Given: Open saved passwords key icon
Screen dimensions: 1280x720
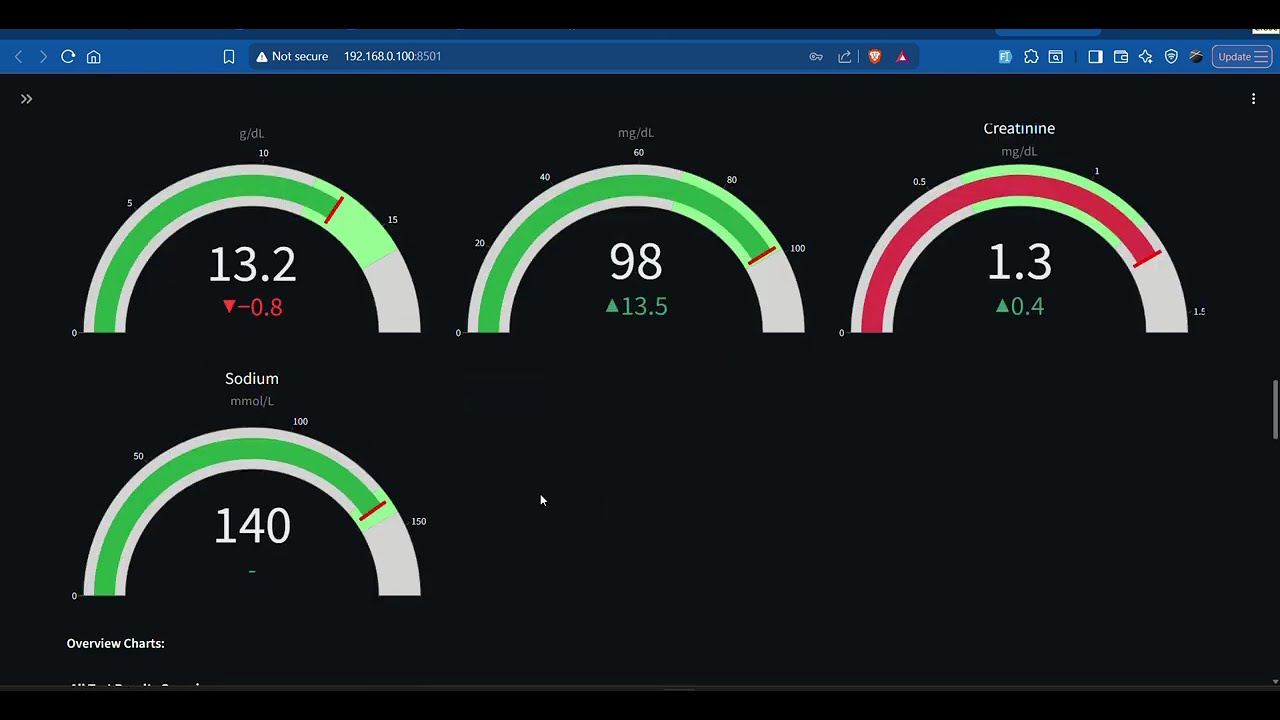Looking at the screenshot, I should [816, 57].
